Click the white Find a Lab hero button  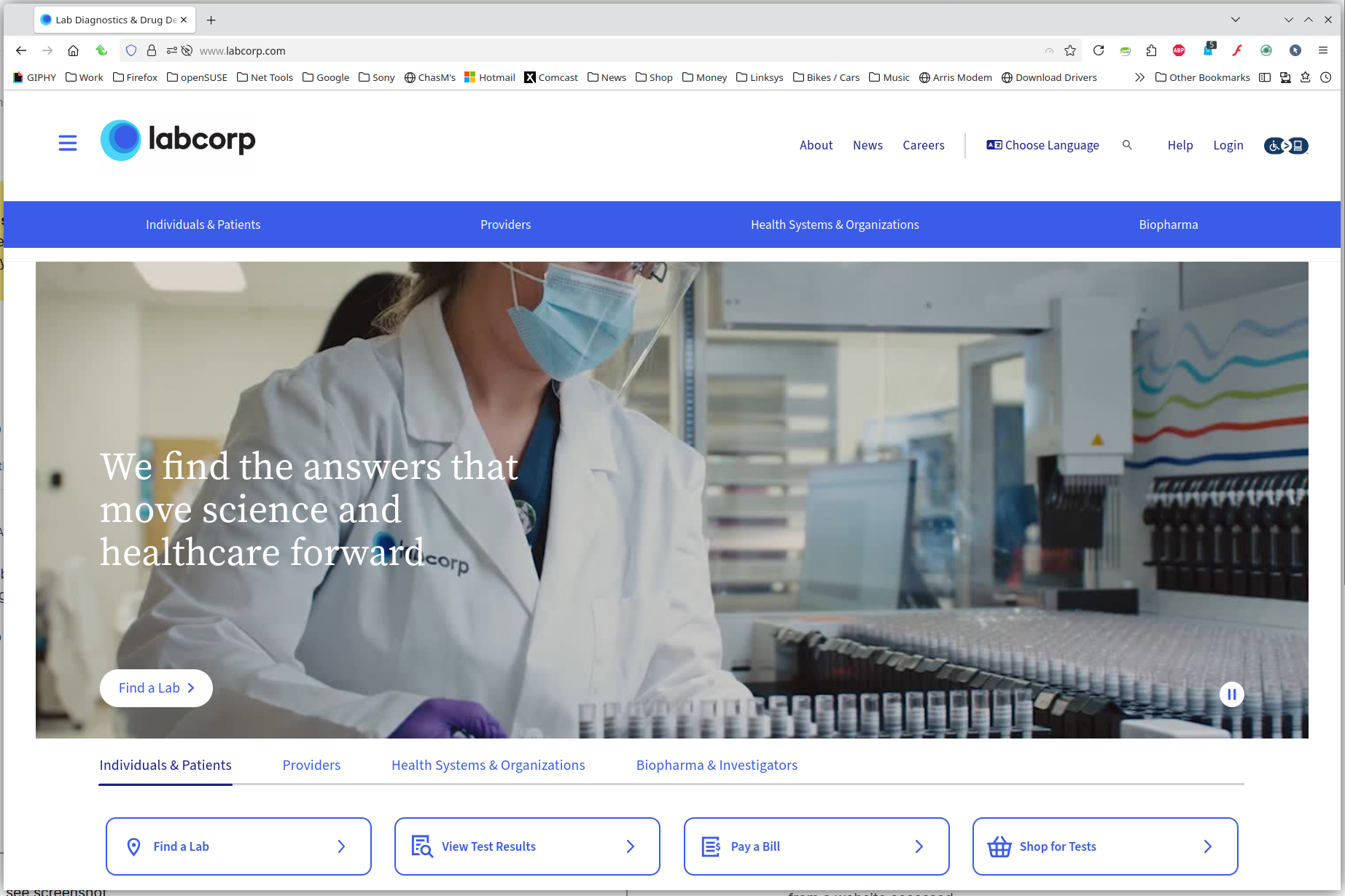coord(156,688)
